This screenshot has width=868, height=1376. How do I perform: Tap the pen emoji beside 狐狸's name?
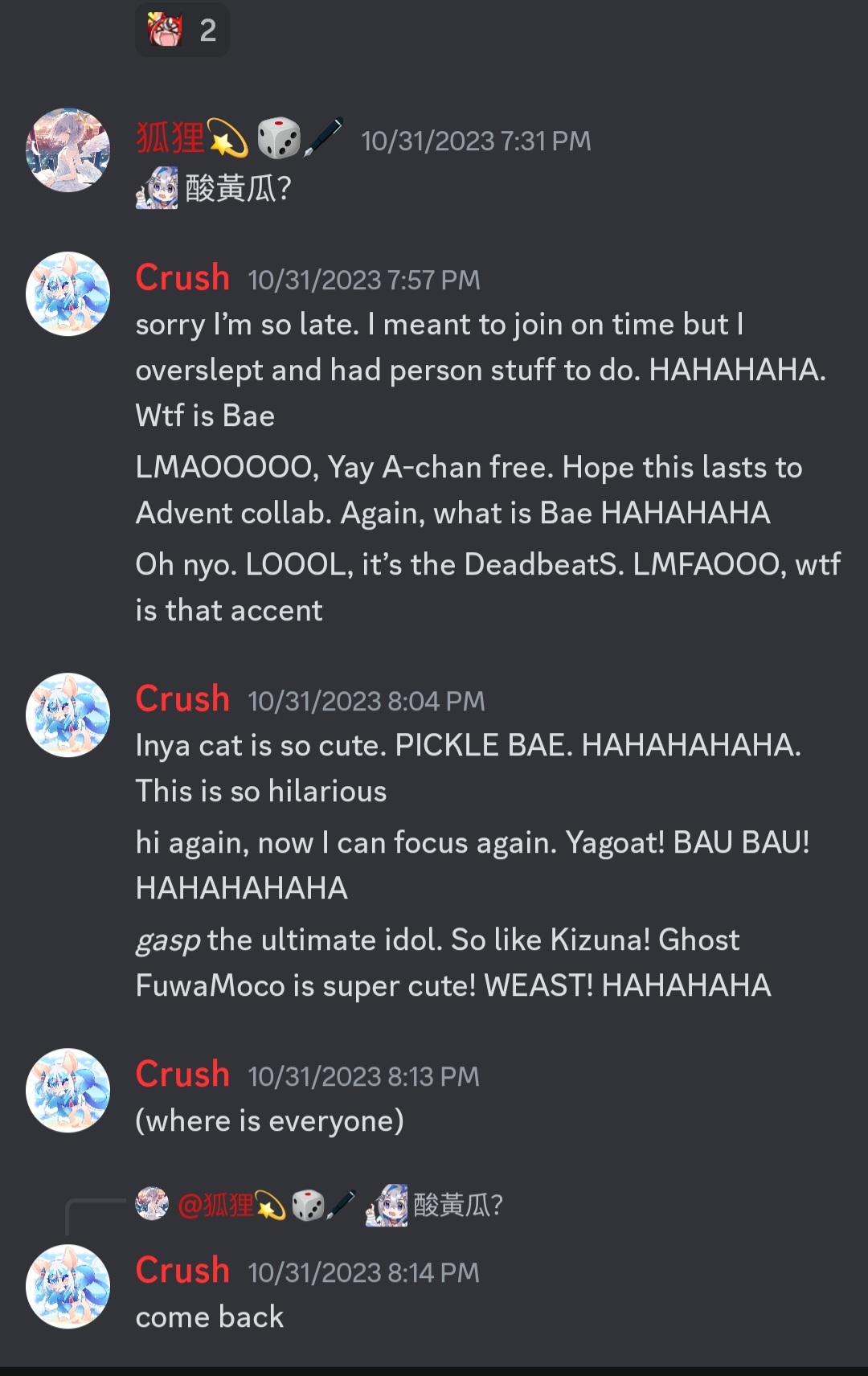323,137
